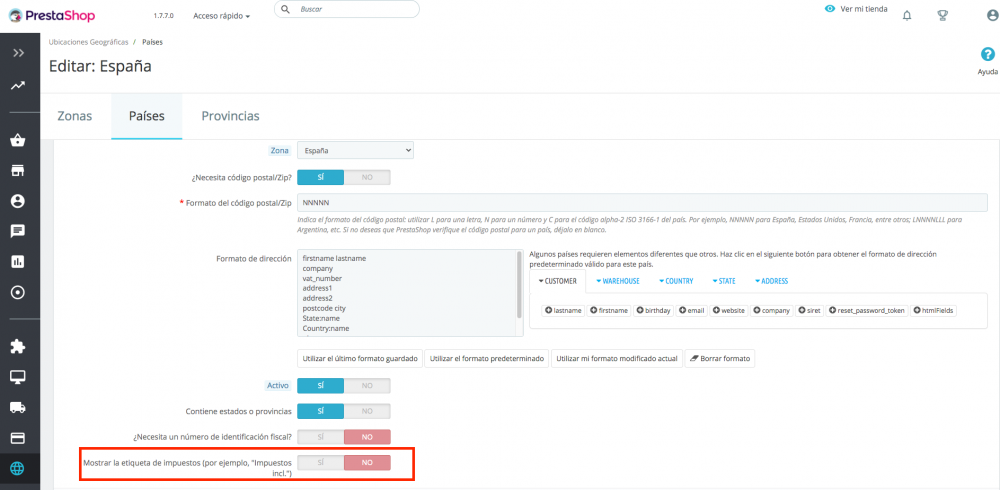Open notifications bell icon
Viewport: 1000px width, 490px height.
point(907,16)
